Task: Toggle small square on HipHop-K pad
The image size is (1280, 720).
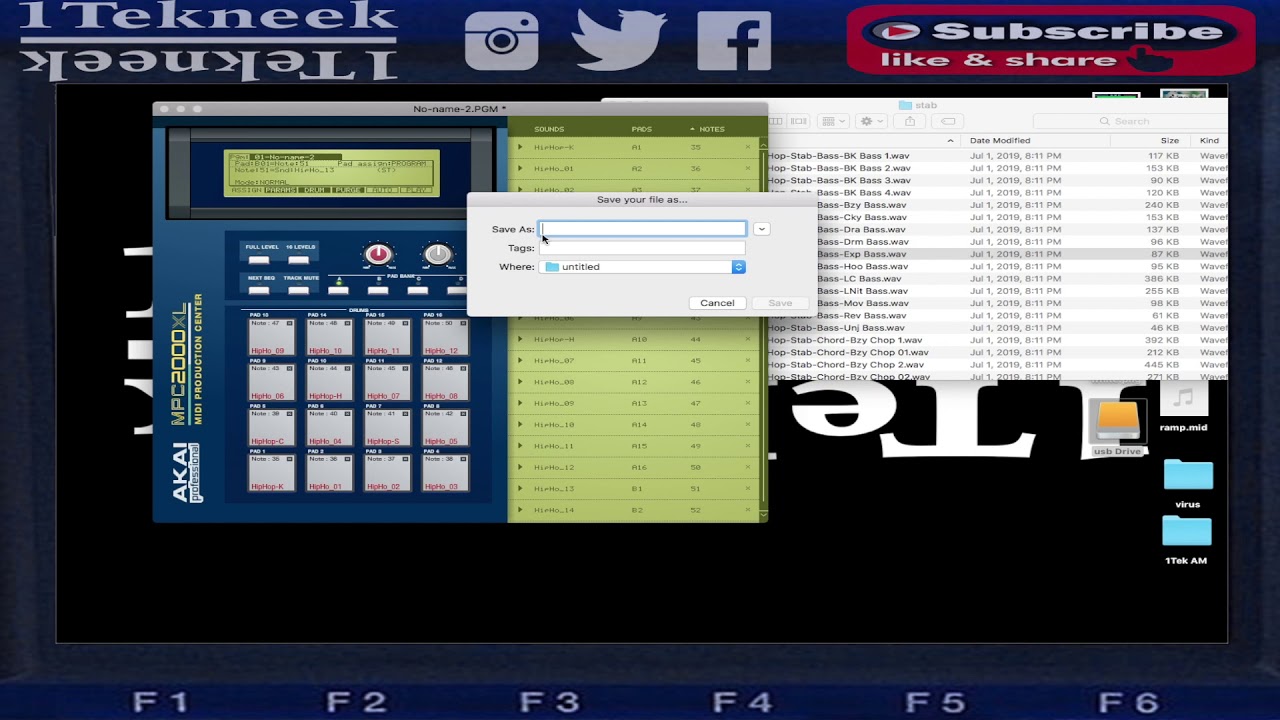Action: (x=291, y=459)
